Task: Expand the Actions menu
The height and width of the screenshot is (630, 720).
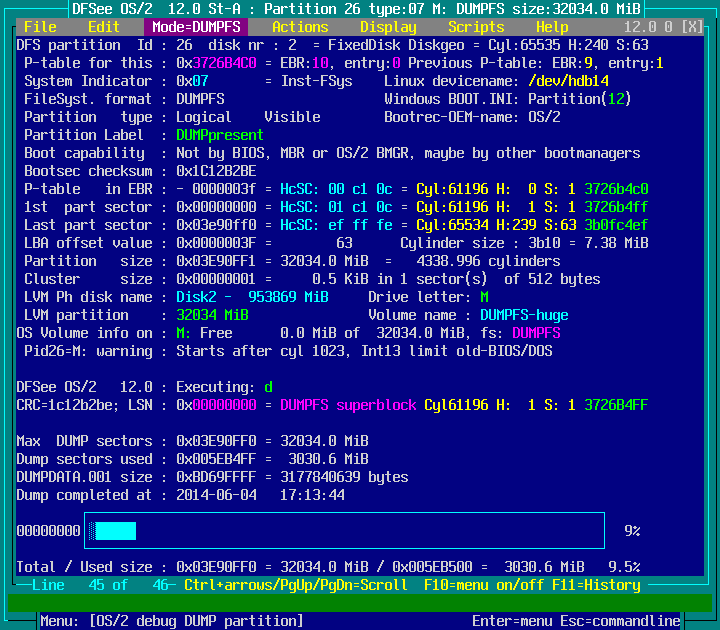Action: (x=300, y=27)
